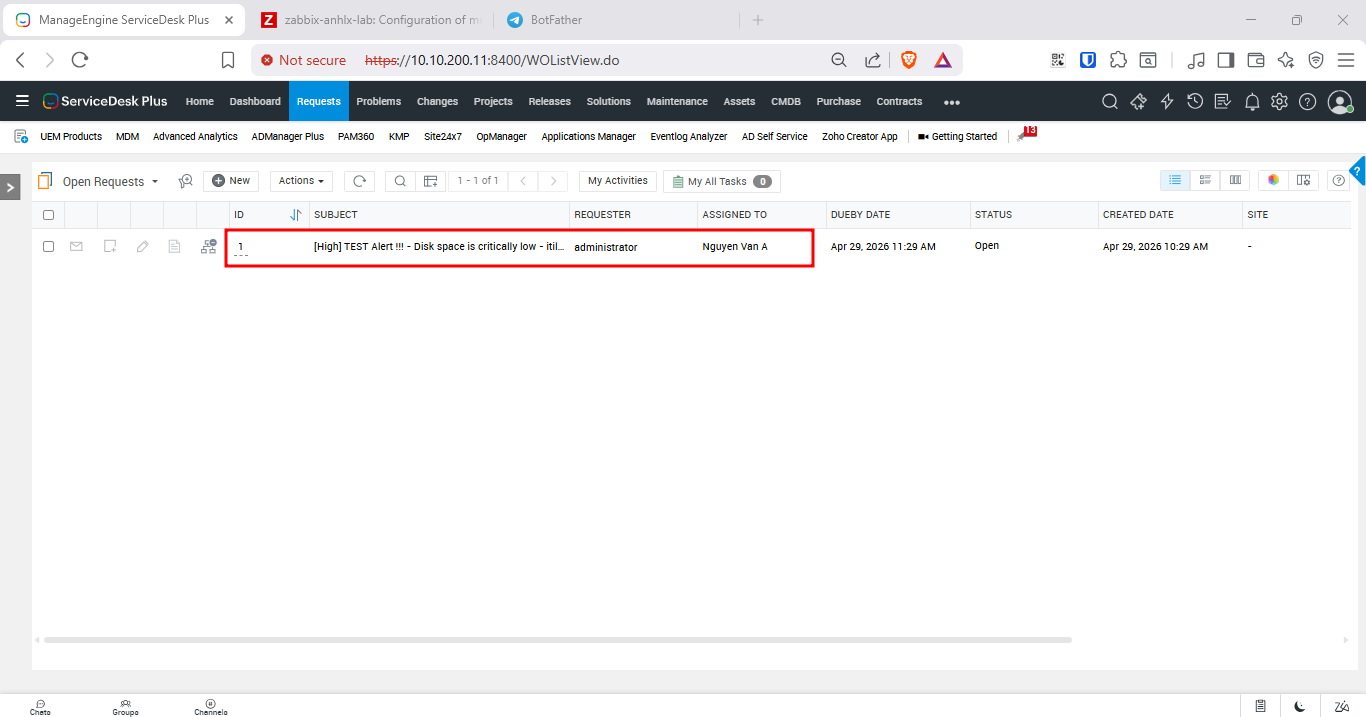Toggle the select all requests checkbox
Image resolution: width=1366 pixels, height=717 pixels.
[48, 215]
